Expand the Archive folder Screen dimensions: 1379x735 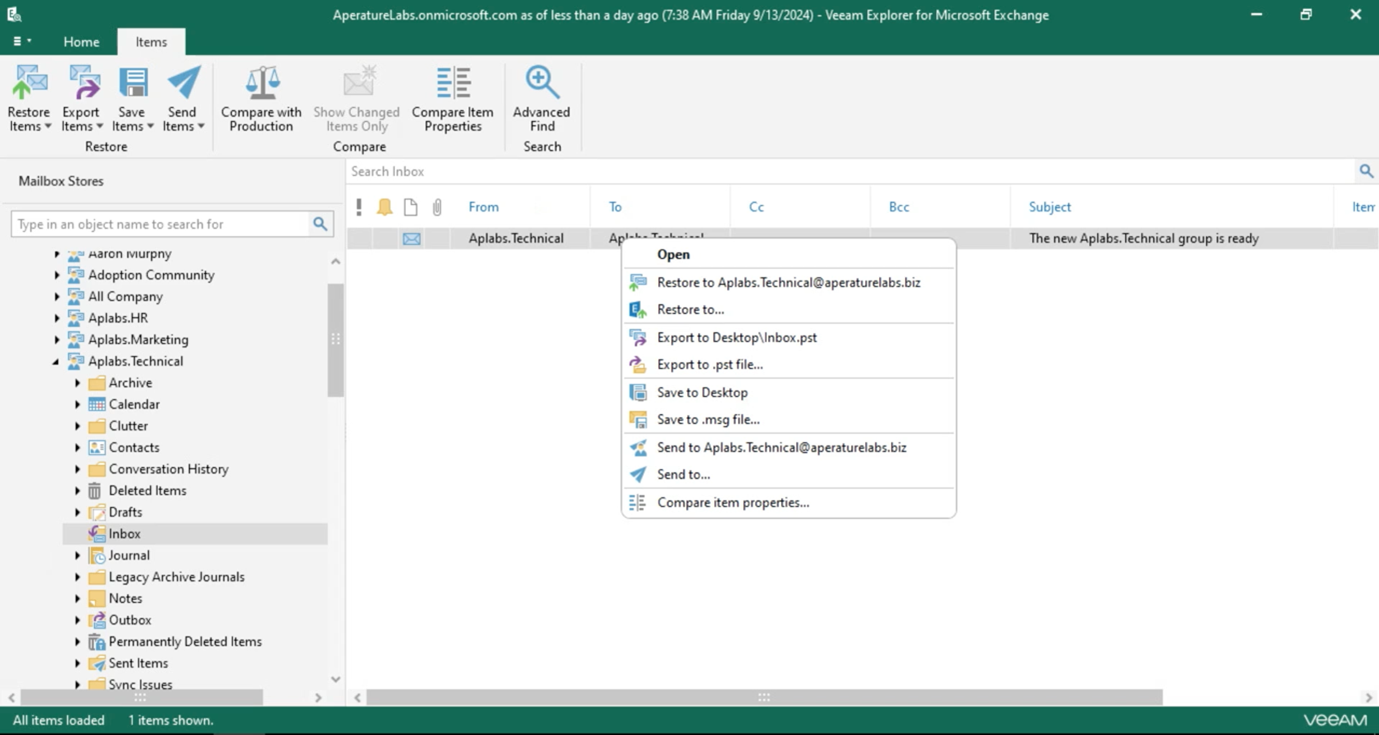[x=78, y=383]
